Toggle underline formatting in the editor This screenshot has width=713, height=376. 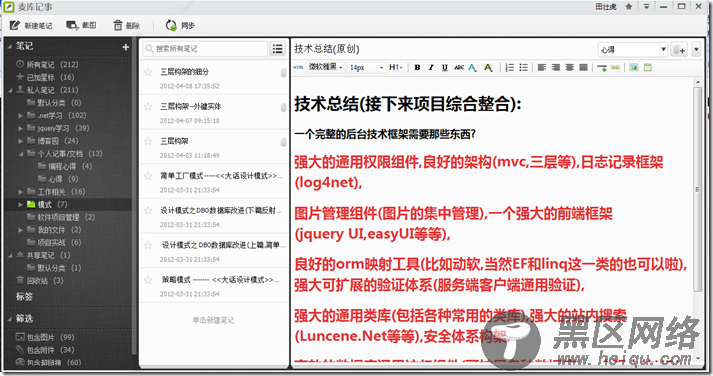(x=445, y=67)
